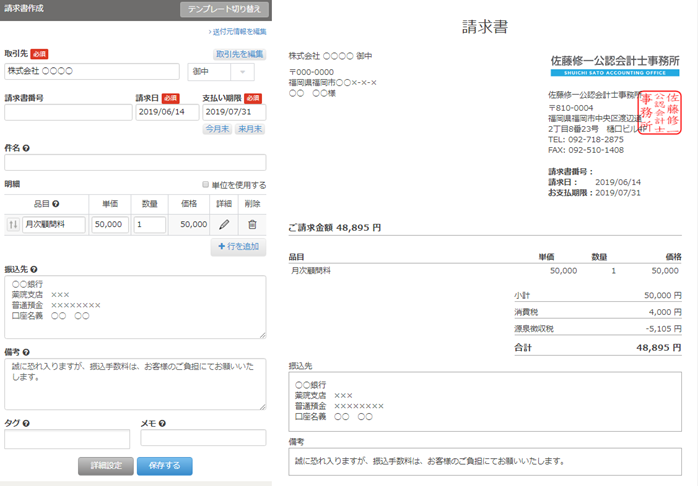Set due date with 来月末 button
The width and height of the screenshot is (698, 486).
(250, 130)
